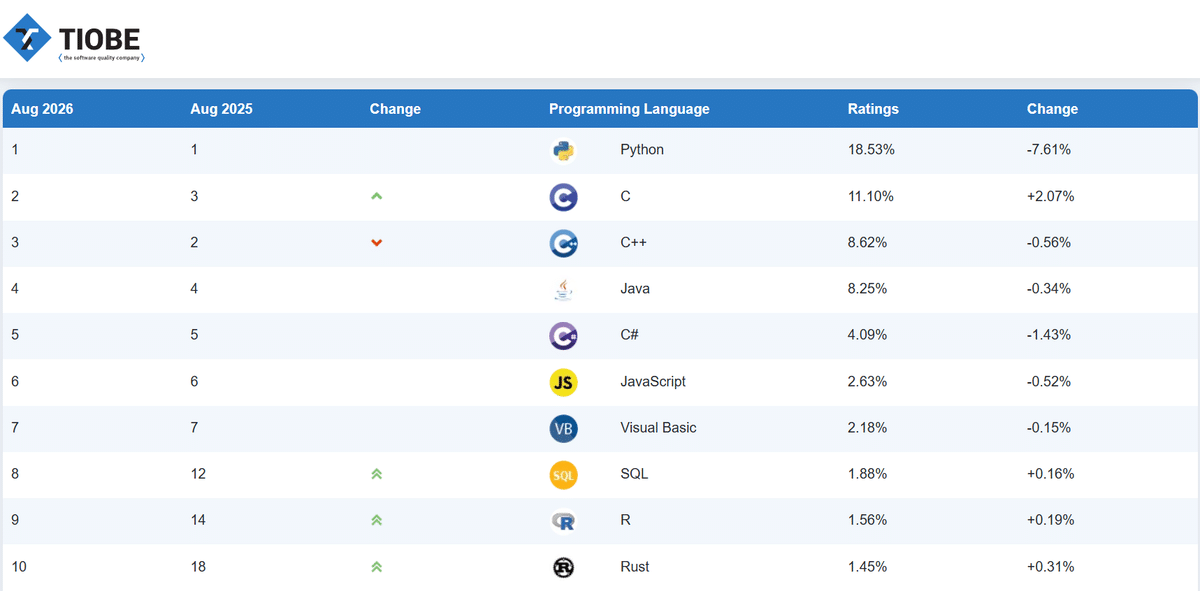
Task: Select the C# language name
Action: 629,335
